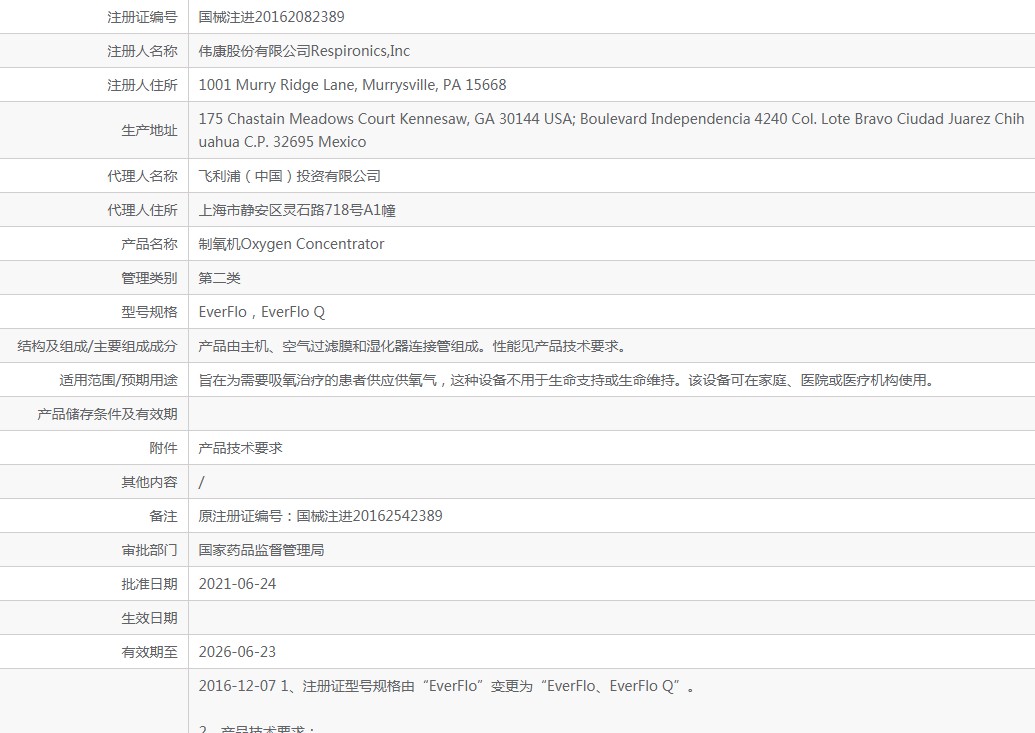Click the 生效日期 label
The width and height of the screenshot is (1035, 733).
(150, 618)
